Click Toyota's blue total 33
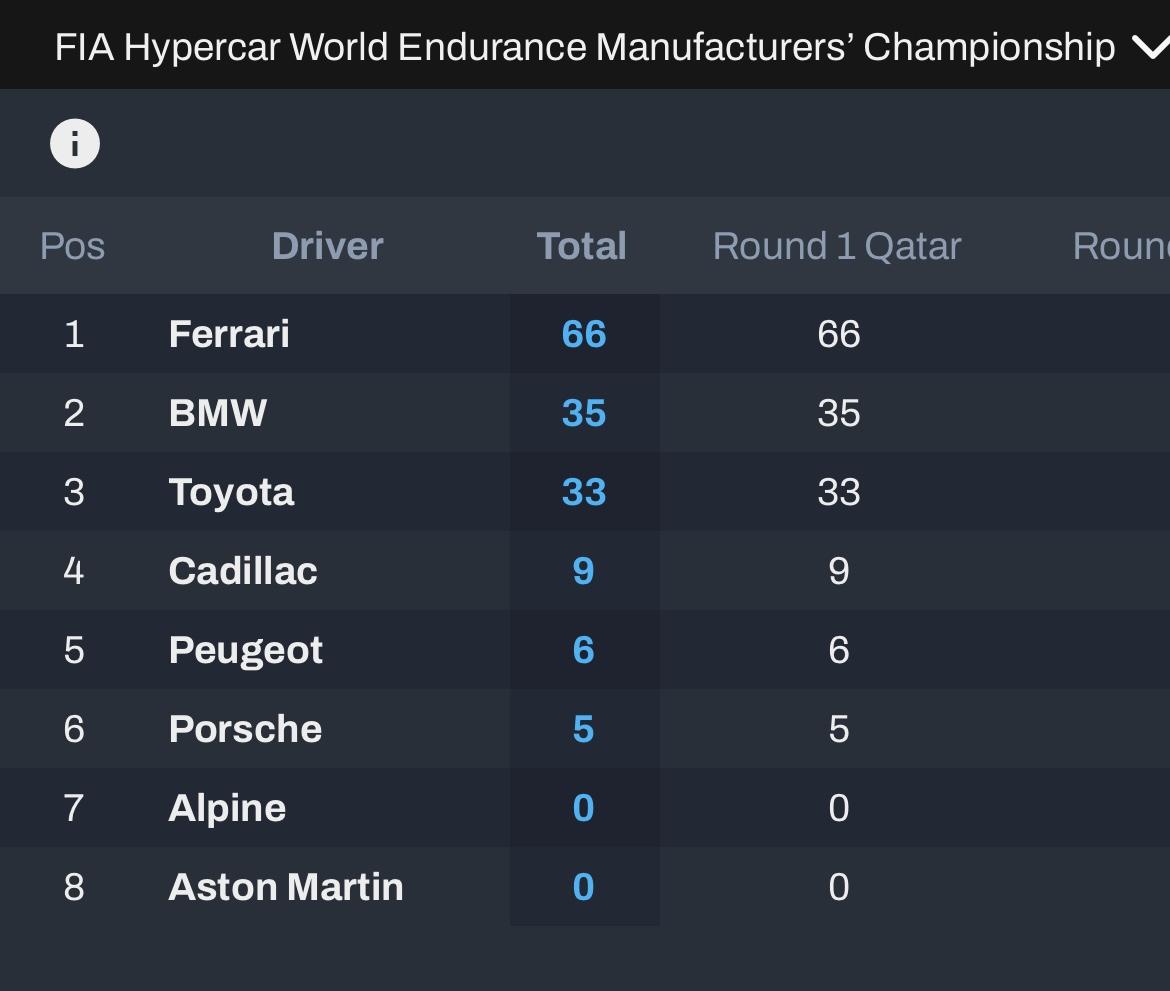 click(584, 492)
